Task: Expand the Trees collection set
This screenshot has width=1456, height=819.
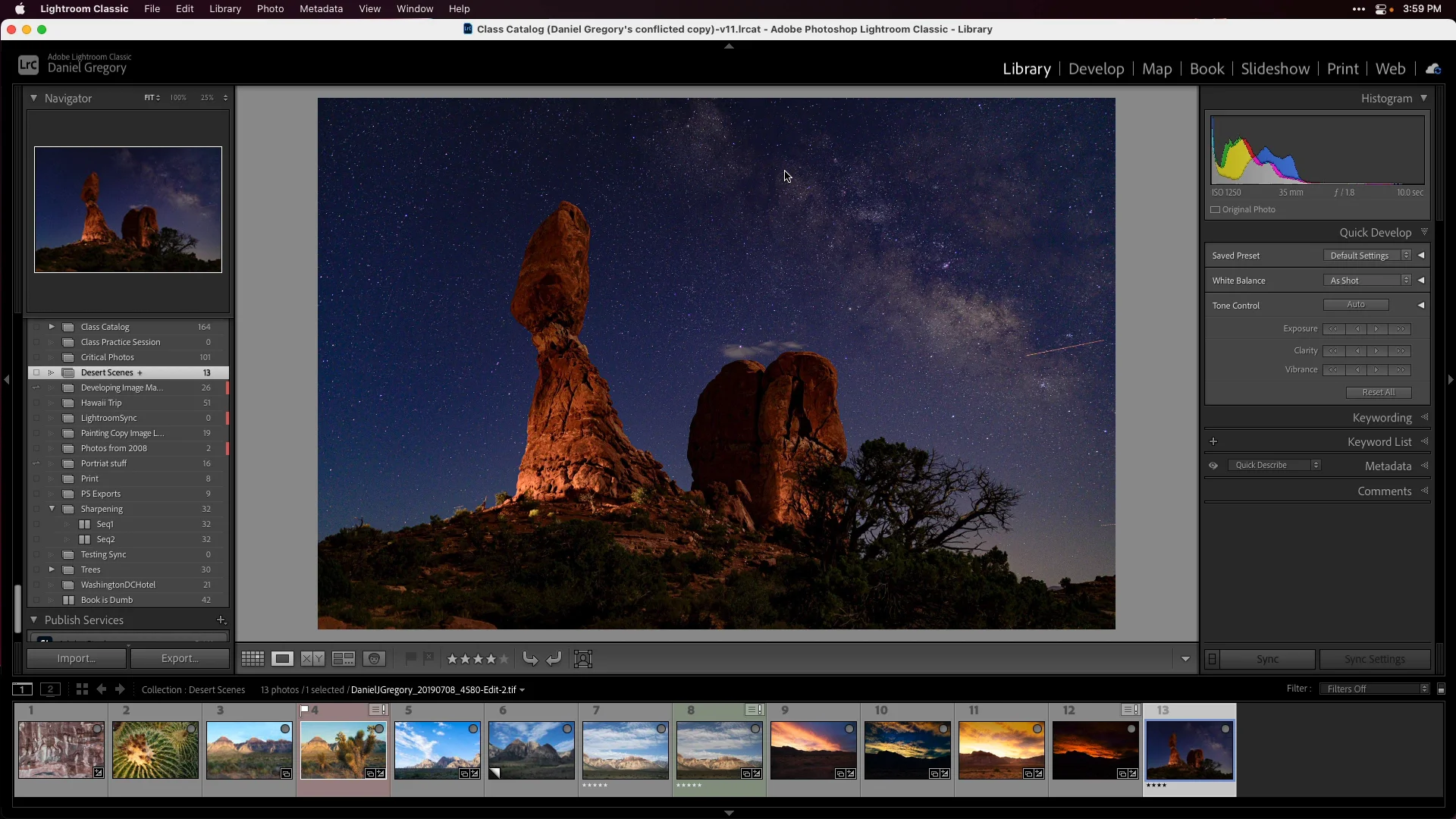Action: 52,570
